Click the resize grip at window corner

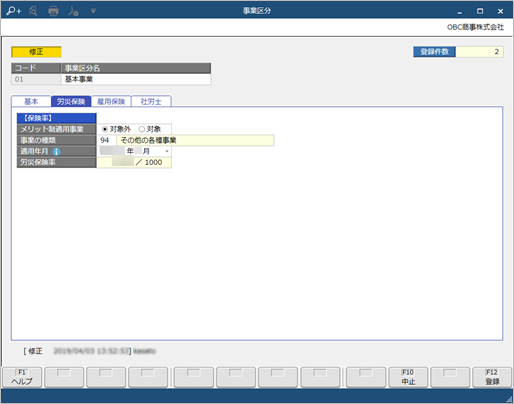(509, 399)
